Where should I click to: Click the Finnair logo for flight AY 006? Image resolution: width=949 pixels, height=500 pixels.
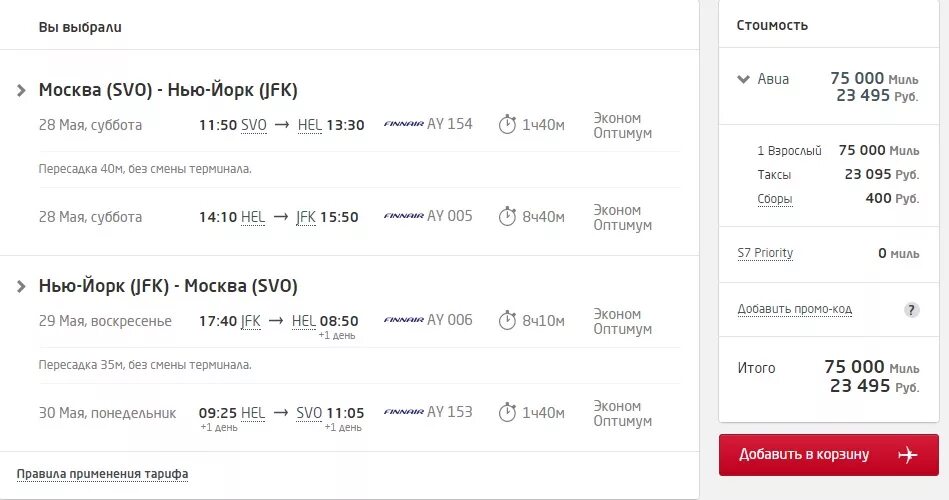pyautogui.click(x=403, y=321)
